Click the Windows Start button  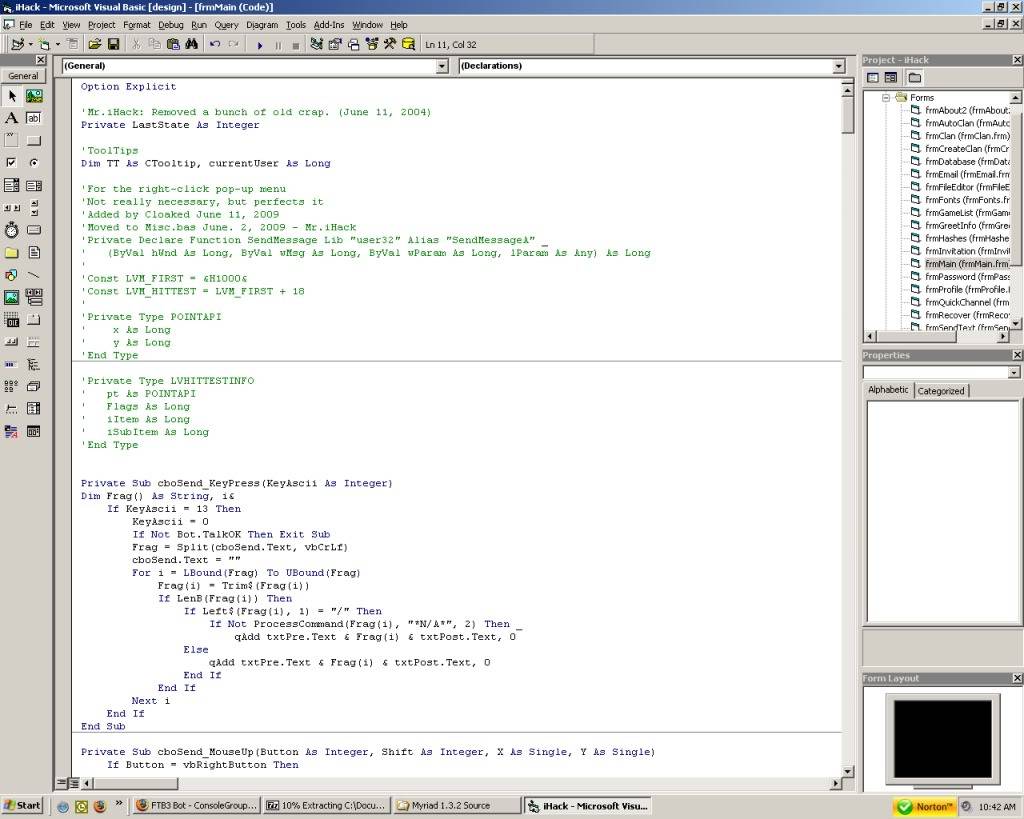tap(22, 805)
